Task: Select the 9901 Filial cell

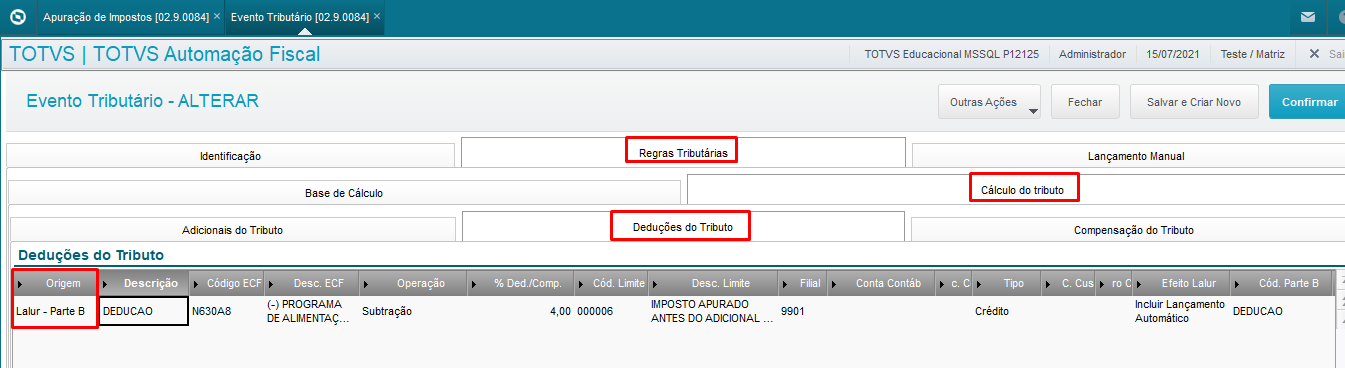Action: point(802,311)
